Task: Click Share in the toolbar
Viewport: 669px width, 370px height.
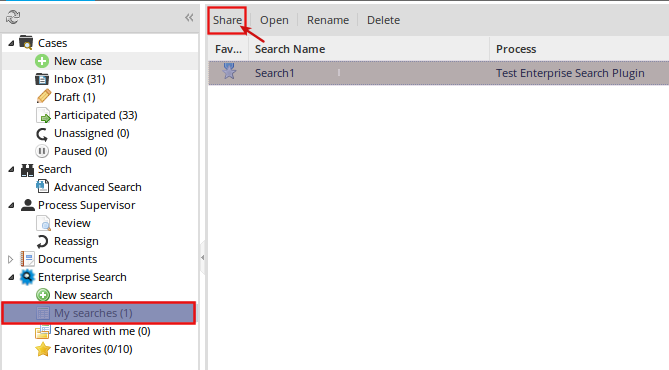Action: pyautogui.click(x=227, y=20)
